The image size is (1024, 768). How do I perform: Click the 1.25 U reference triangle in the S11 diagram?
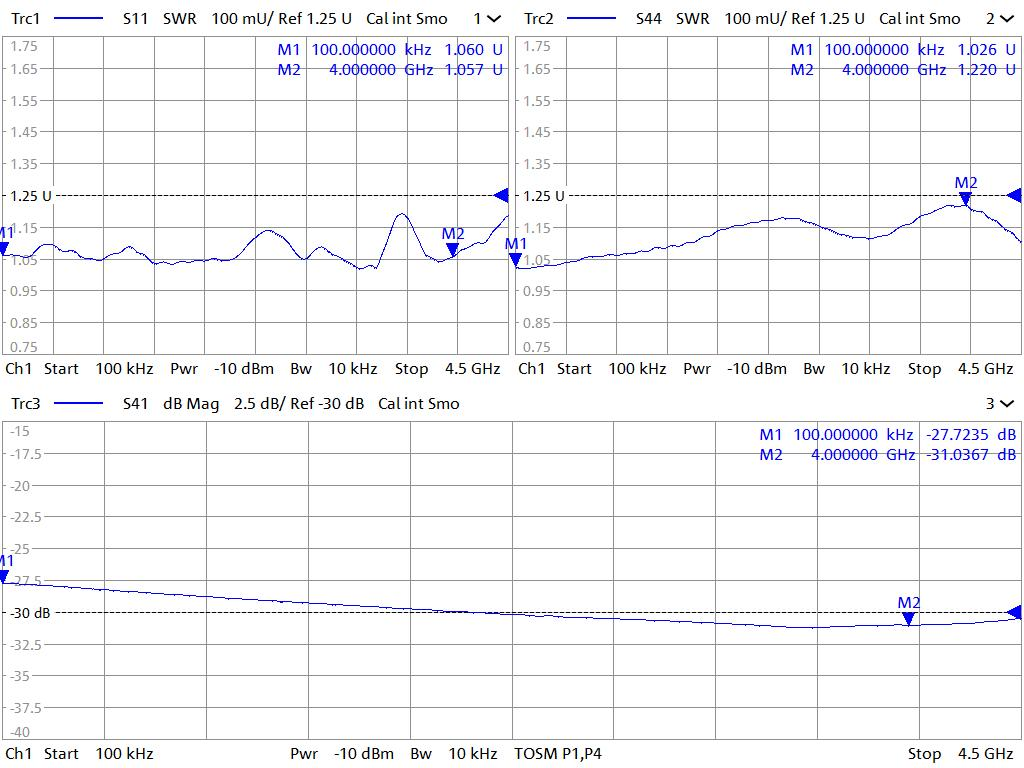pyautogui.click(x=501, y=195)
